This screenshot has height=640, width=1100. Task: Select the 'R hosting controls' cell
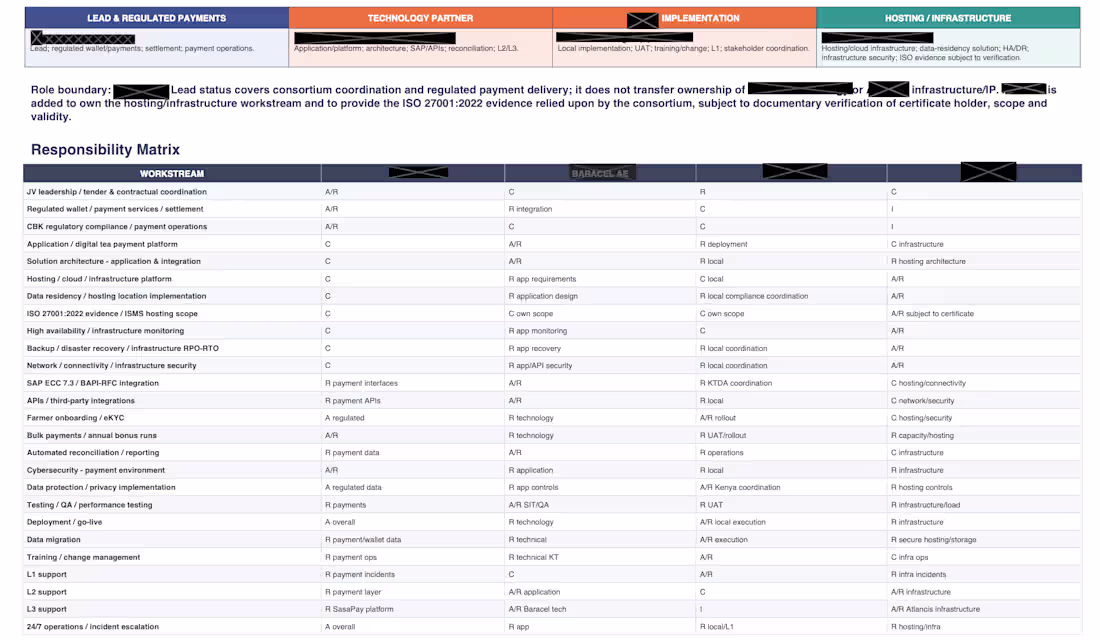(922, 487)
